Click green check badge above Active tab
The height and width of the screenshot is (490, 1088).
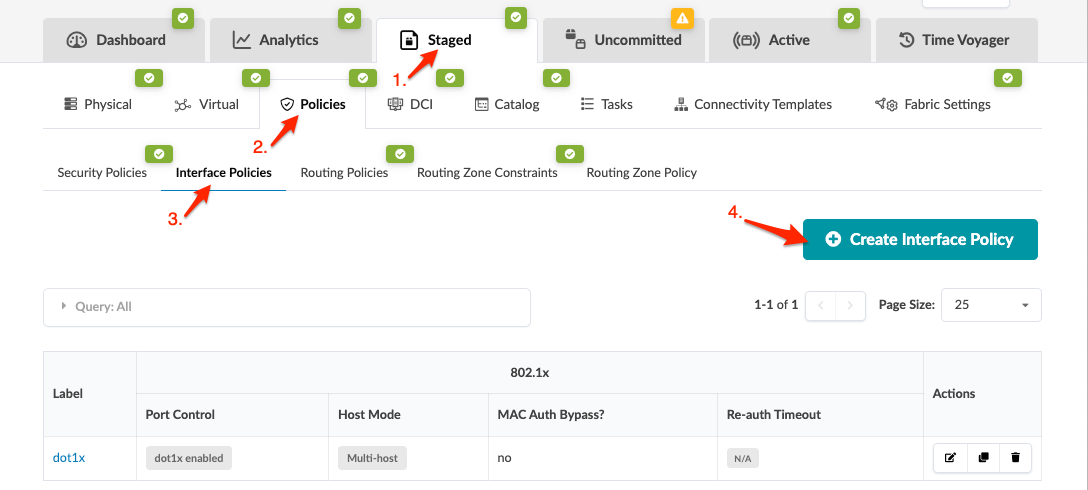click(849, 17)
